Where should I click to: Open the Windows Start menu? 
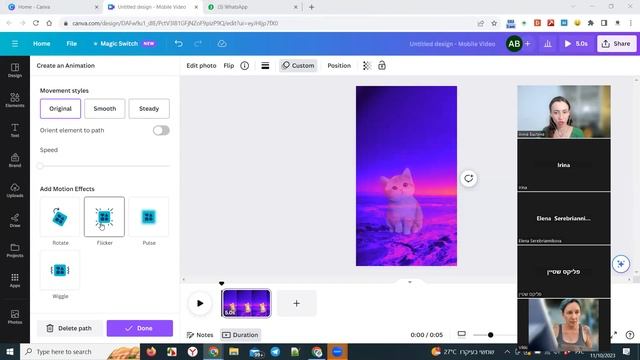point(10,351)
